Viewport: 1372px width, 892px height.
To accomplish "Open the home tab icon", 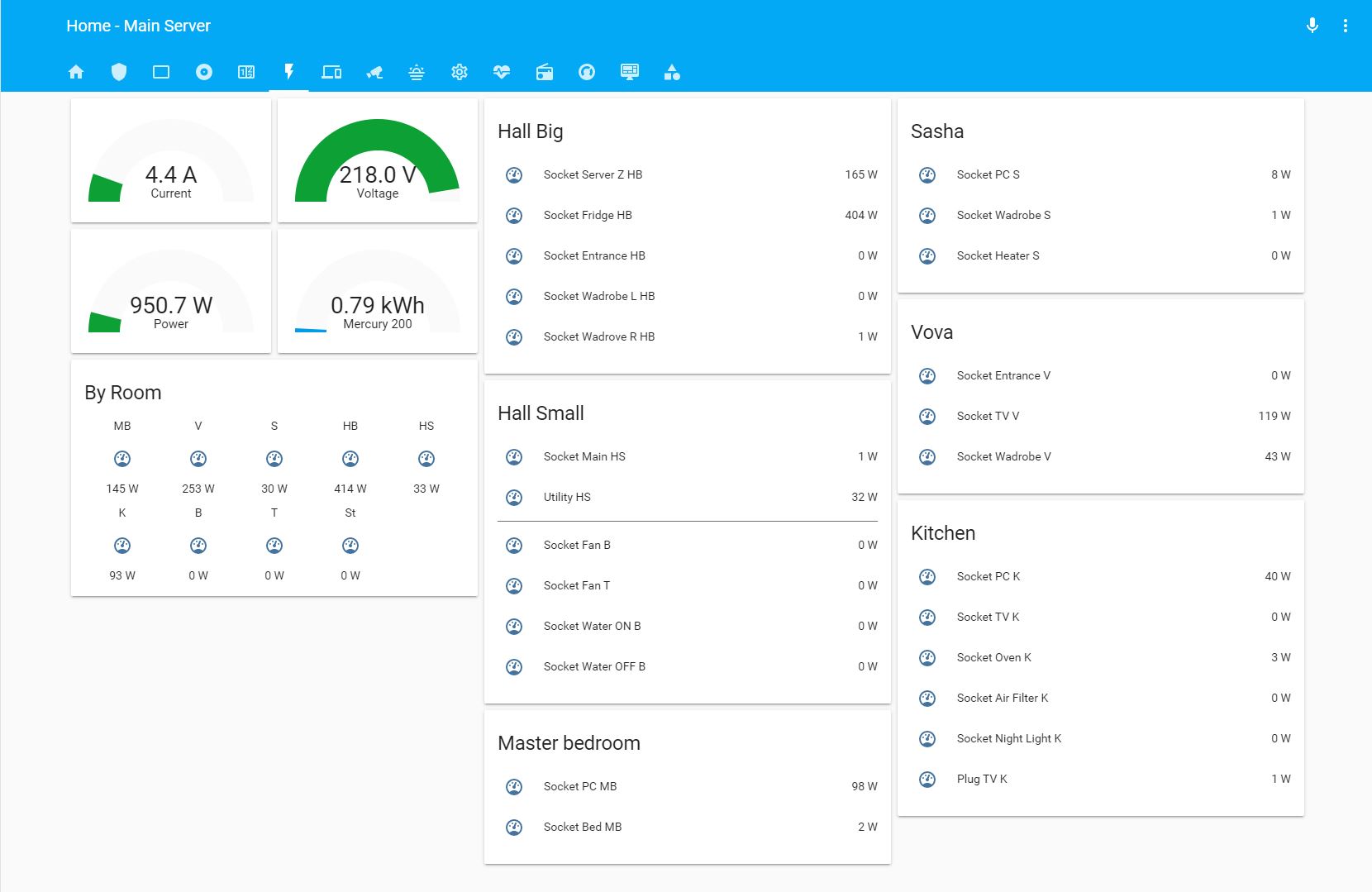I will click(76, 72).
